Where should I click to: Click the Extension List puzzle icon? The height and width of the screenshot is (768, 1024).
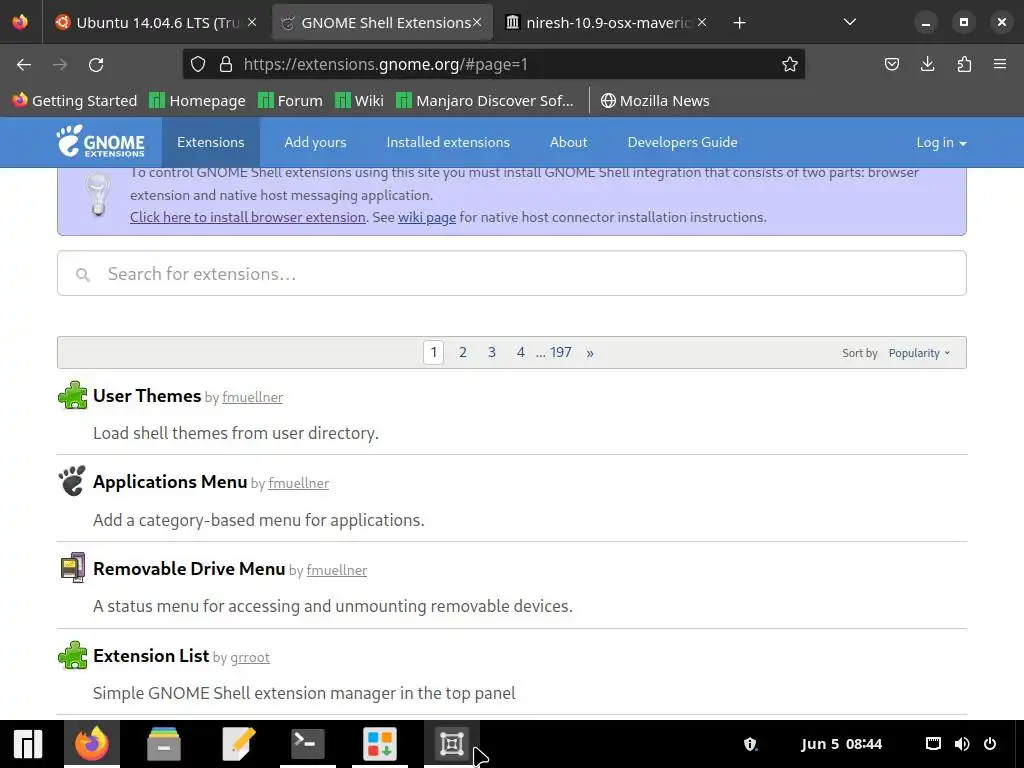click(x=72, y=655)
